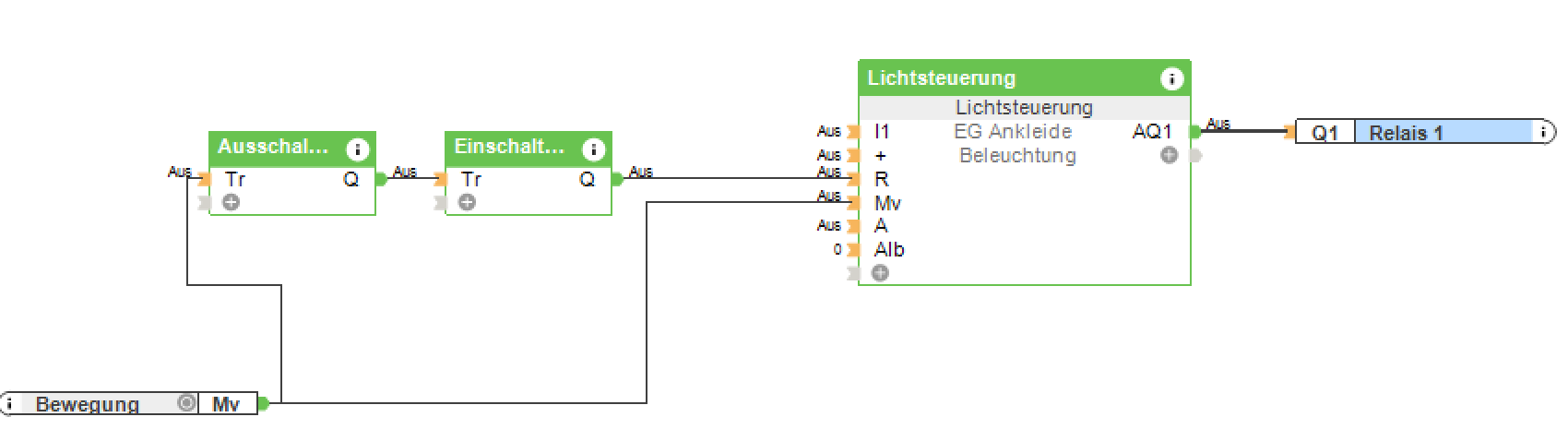1568x429 pixels.
Task: Click AQ1 output connector on Lichtsteuerung
Action: click(1195, 132)
